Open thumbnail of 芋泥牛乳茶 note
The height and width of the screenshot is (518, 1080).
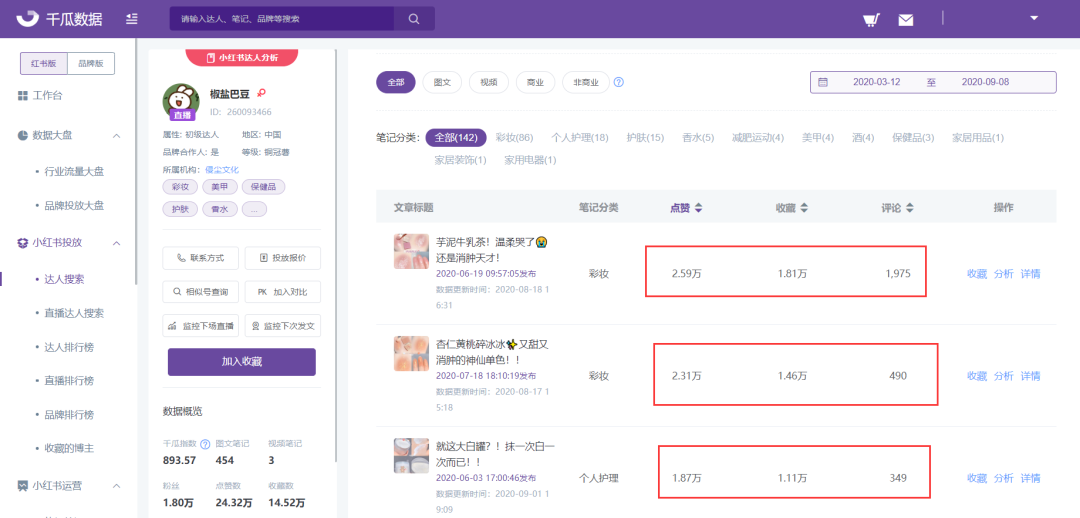pos(412,251)
